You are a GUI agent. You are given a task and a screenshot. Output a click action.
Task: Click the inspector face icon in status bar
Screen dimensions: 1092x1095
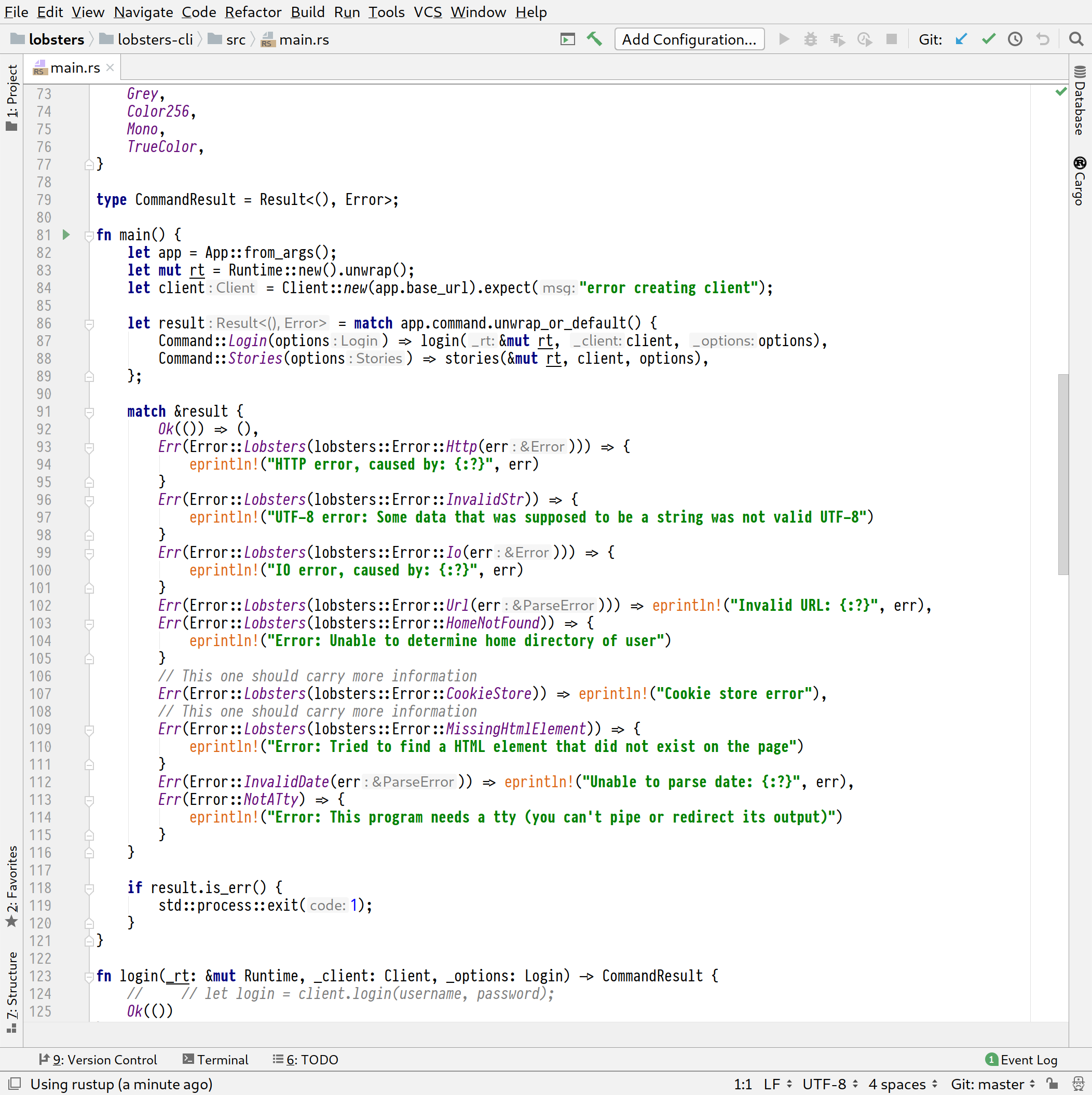point(1079,1084)
